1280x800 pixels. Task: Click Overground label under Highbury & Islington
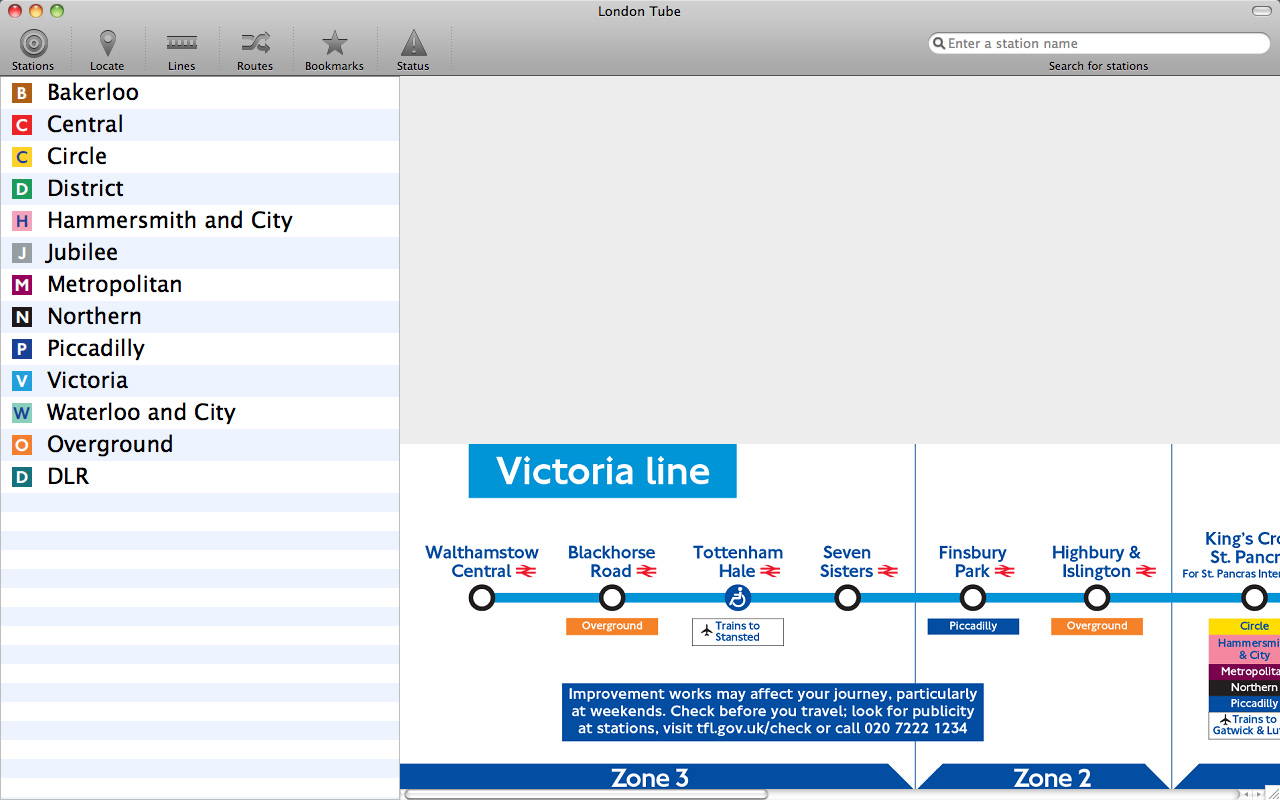tap(1097, 626)
